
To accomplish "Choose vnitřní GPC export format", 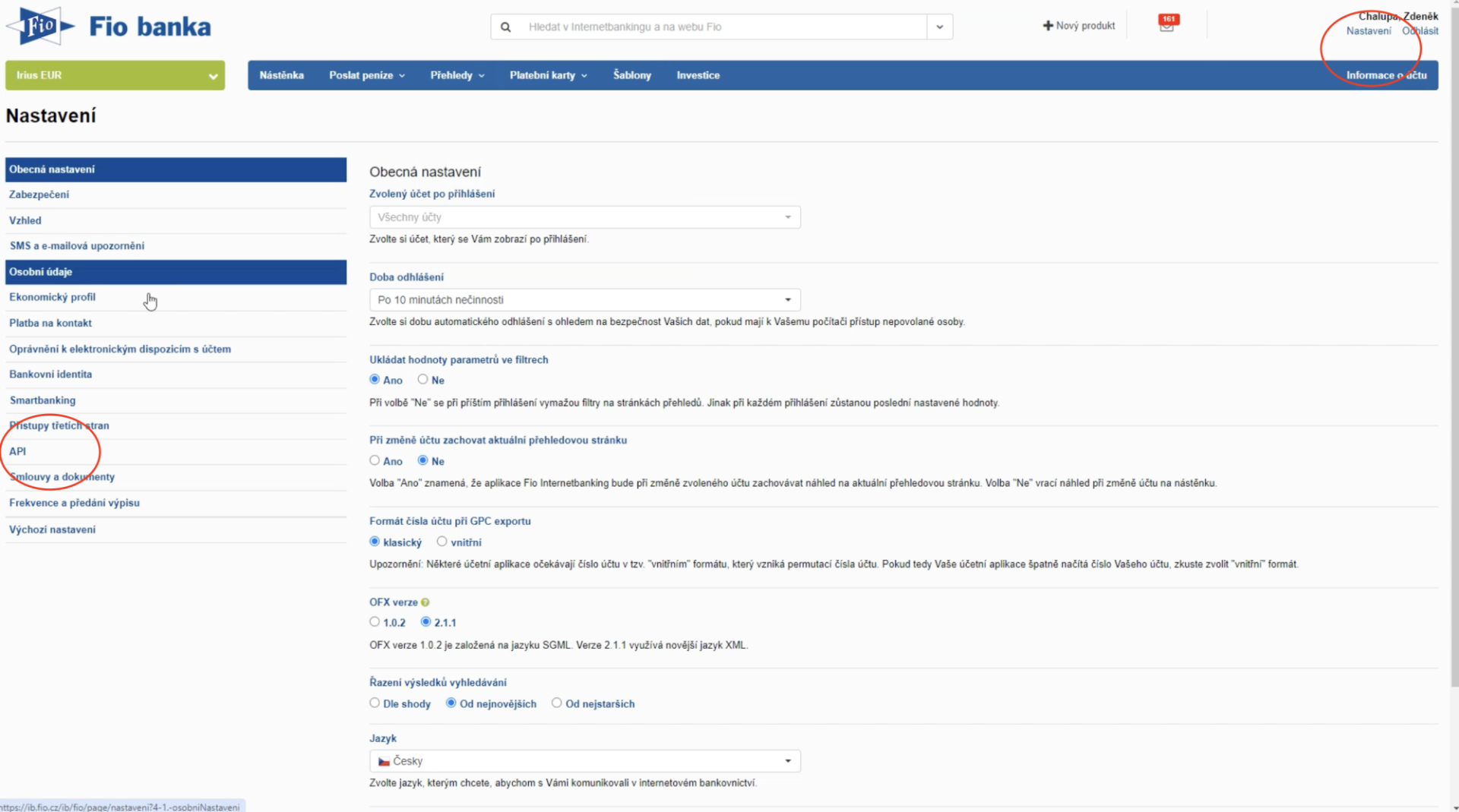I will point(441,542).
